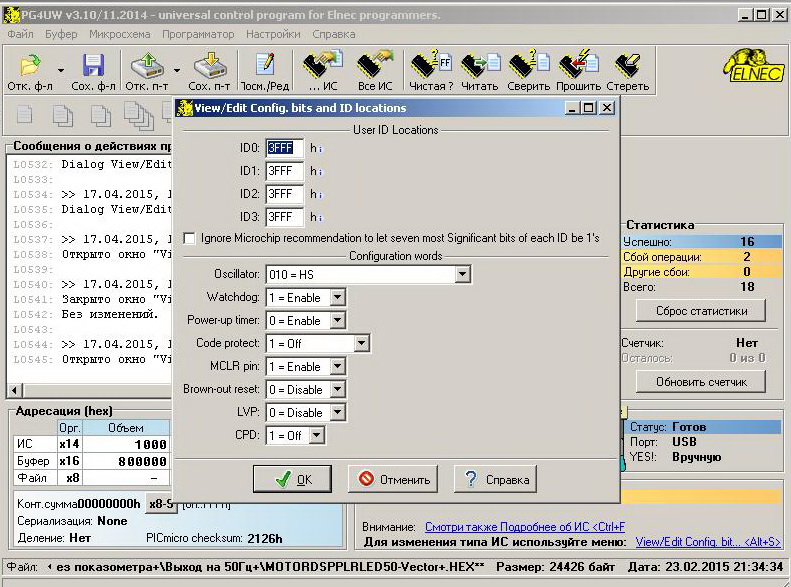Click the Отменить cancel button
Viewport: 791px width, 587px height.
394,479
